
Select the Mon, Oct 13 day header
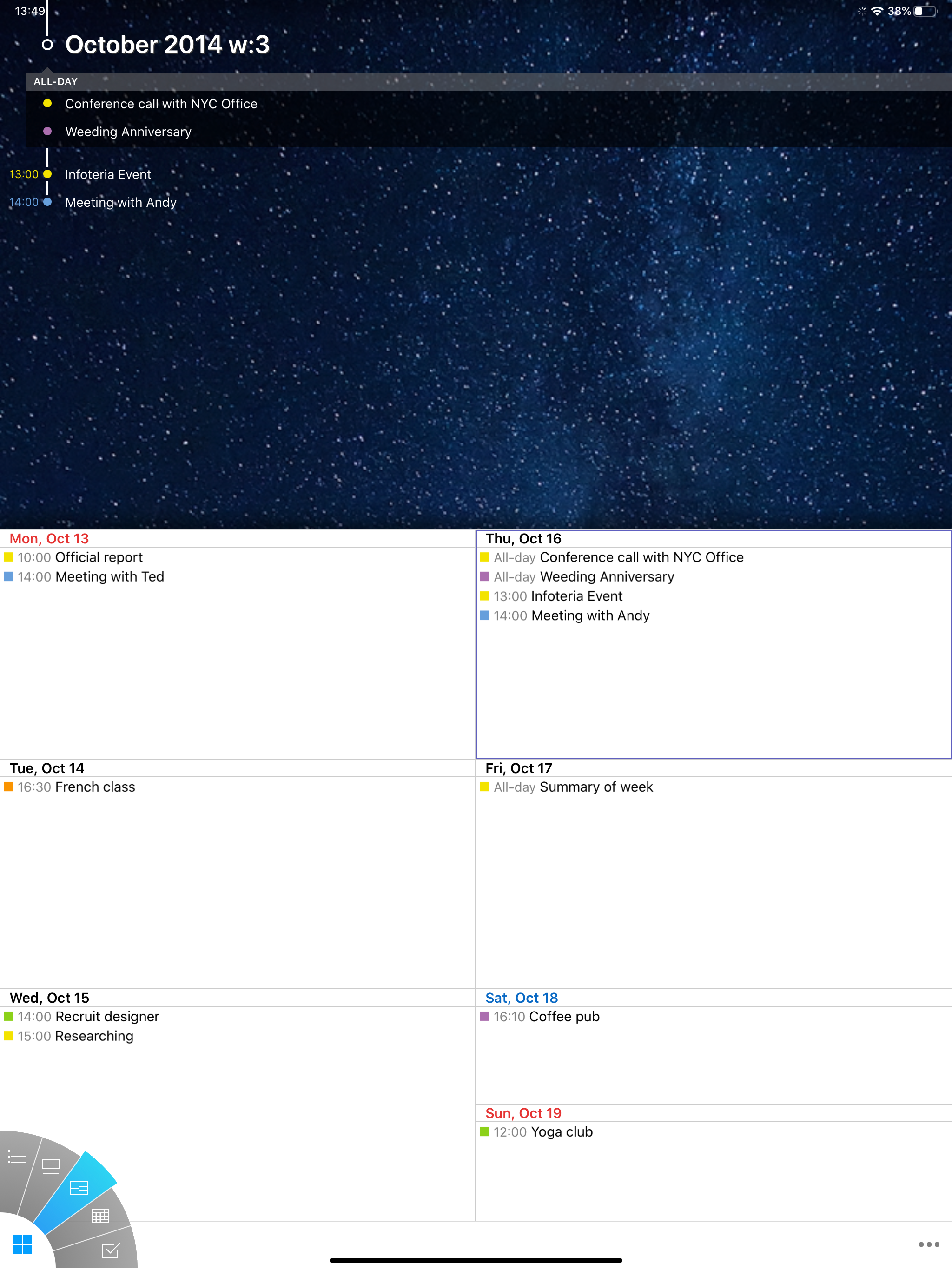(49, 539)
